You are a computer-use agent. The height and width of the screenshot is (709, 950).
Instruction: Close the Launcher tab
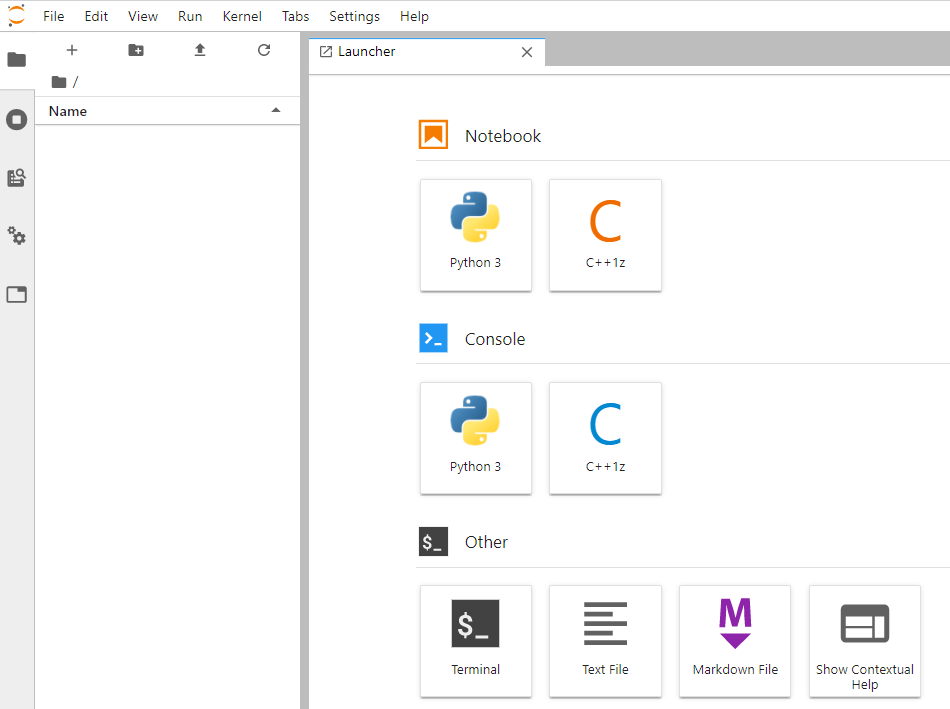[x=527, y=52]
